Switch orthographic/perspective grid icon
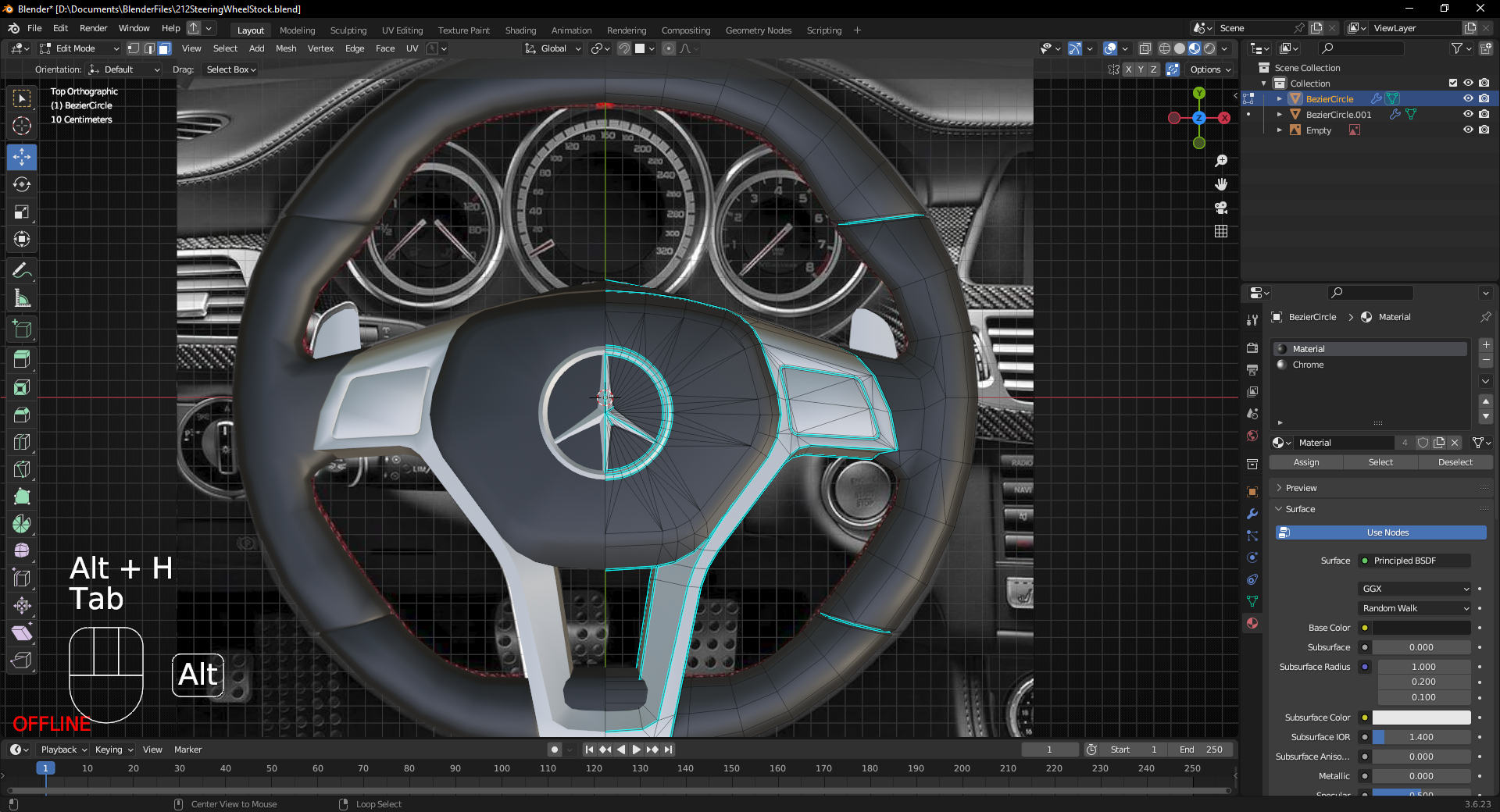 pos(1221,231)
